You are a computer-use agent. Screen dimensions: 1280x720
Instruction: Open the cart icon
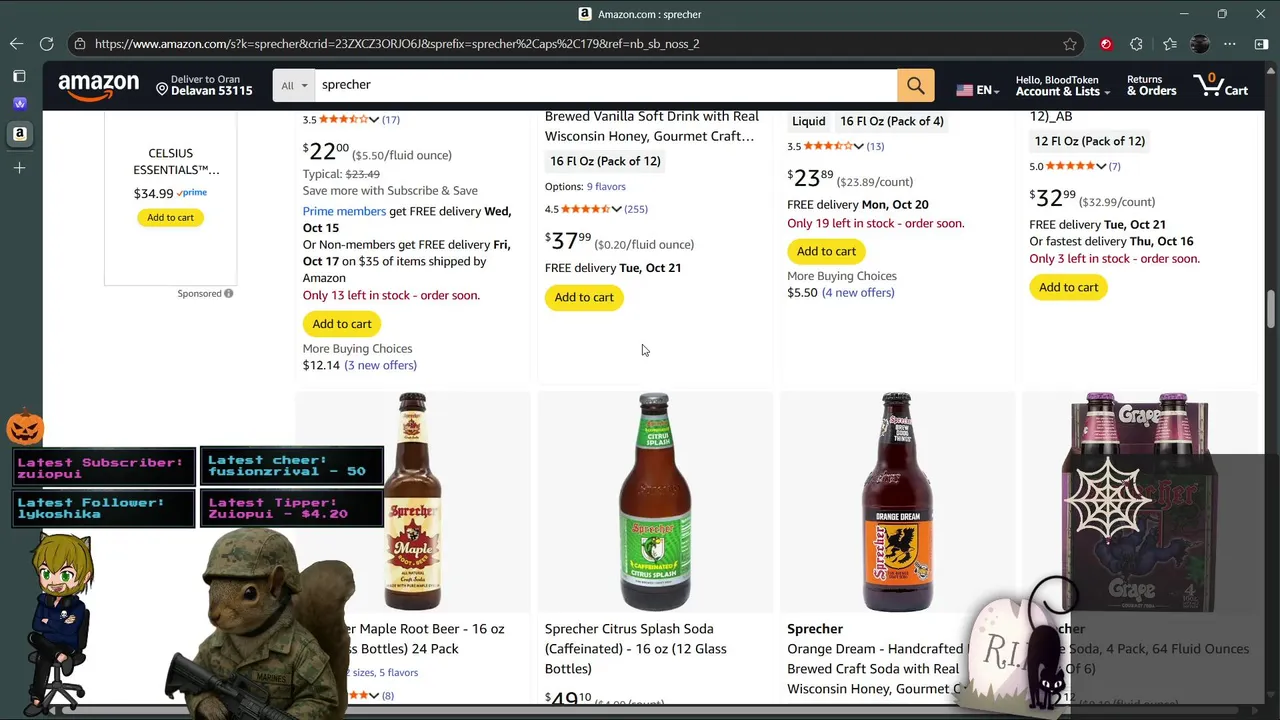1221,86
